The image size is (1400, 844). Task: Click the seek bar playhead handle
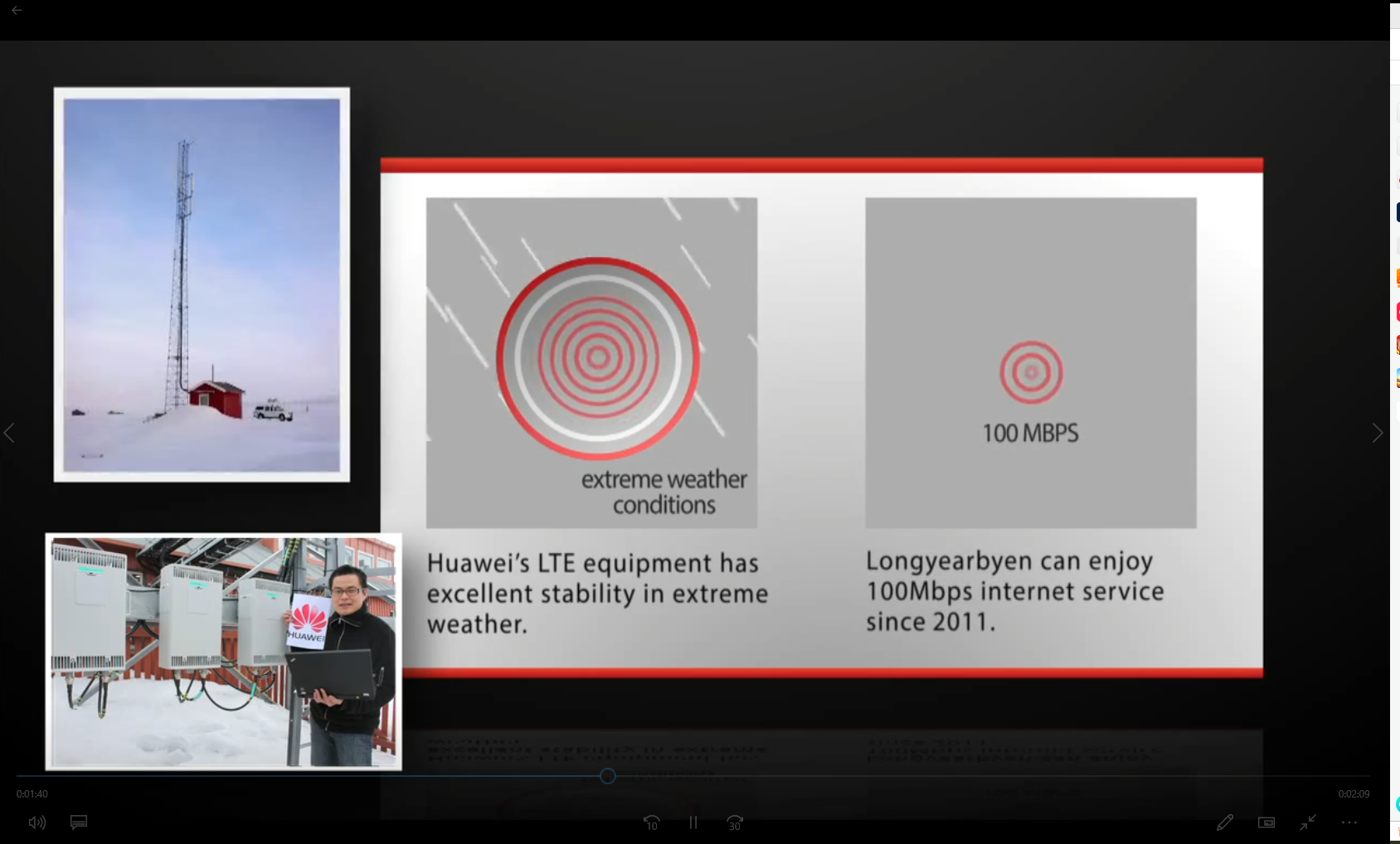point(608,776)
